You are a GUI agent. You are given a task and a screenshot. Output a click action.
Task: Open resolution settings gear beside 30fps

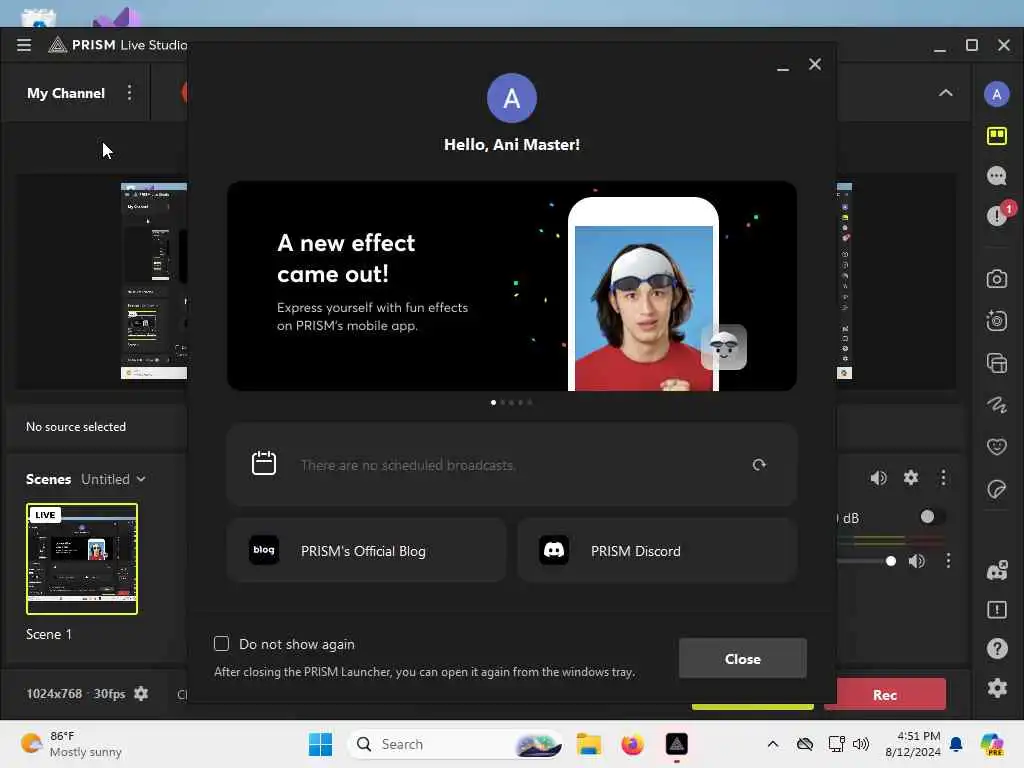point(141,694)
